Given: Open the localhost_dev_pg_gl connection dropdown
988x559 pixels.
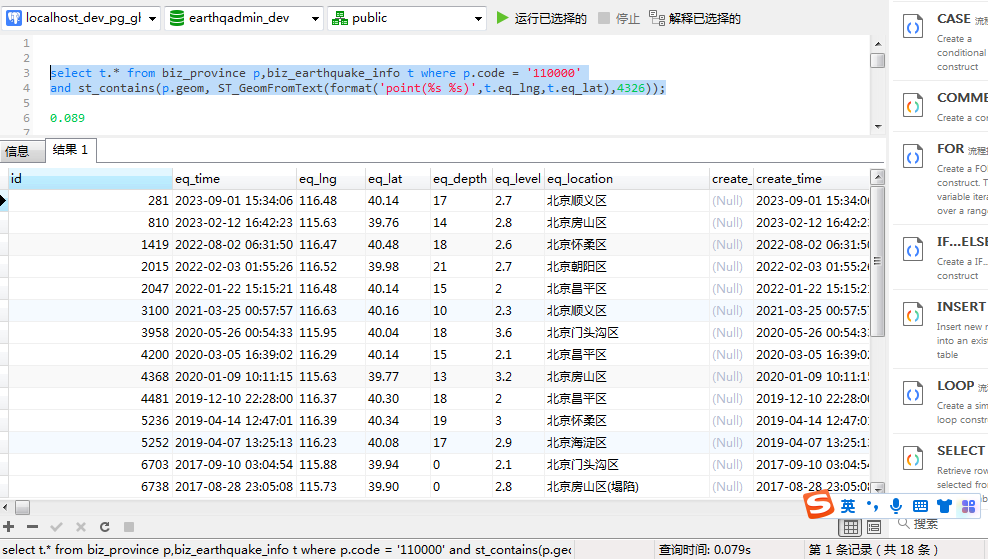Looking at the screenshot, I should point(82,18).
